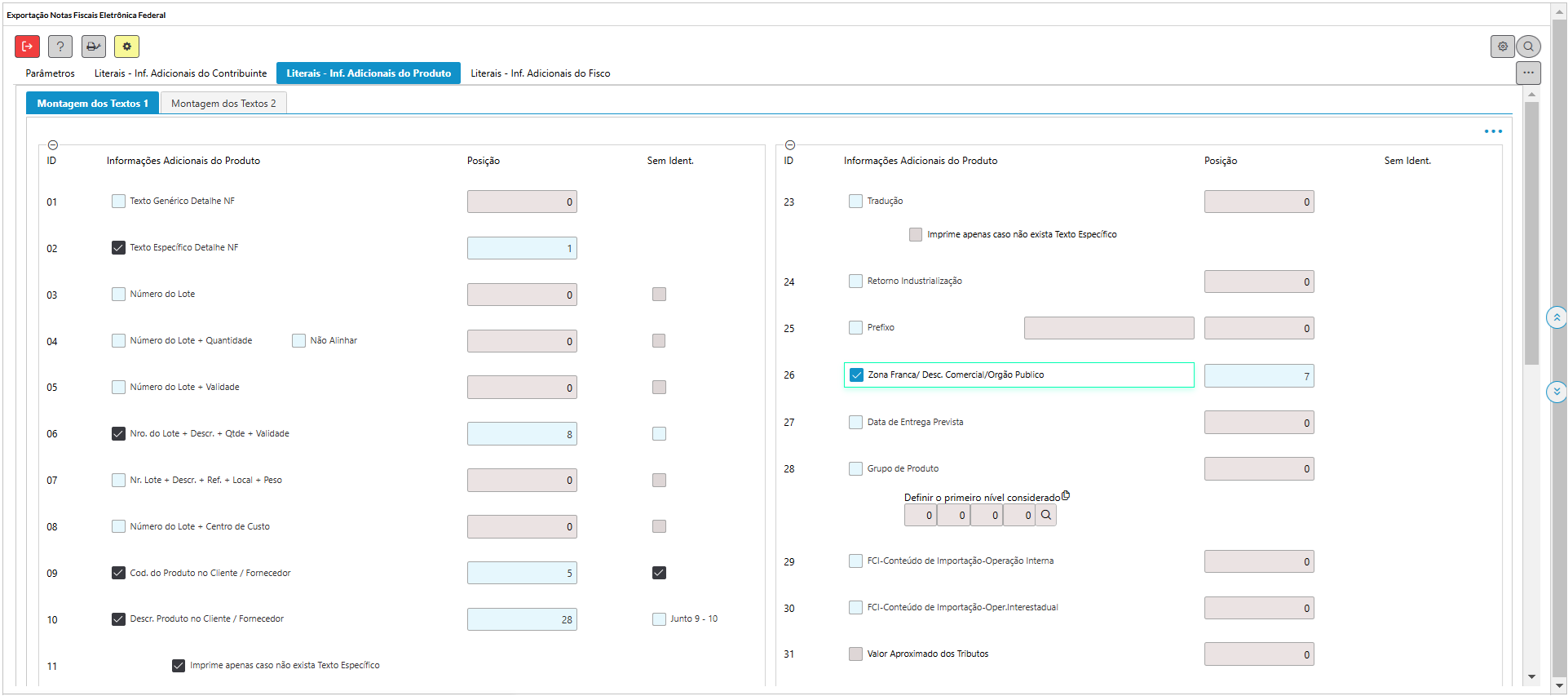Click the printer icon in the toolbar
Image resolution: width=1568 pixels, height=696 pixels.
[94, 47]
